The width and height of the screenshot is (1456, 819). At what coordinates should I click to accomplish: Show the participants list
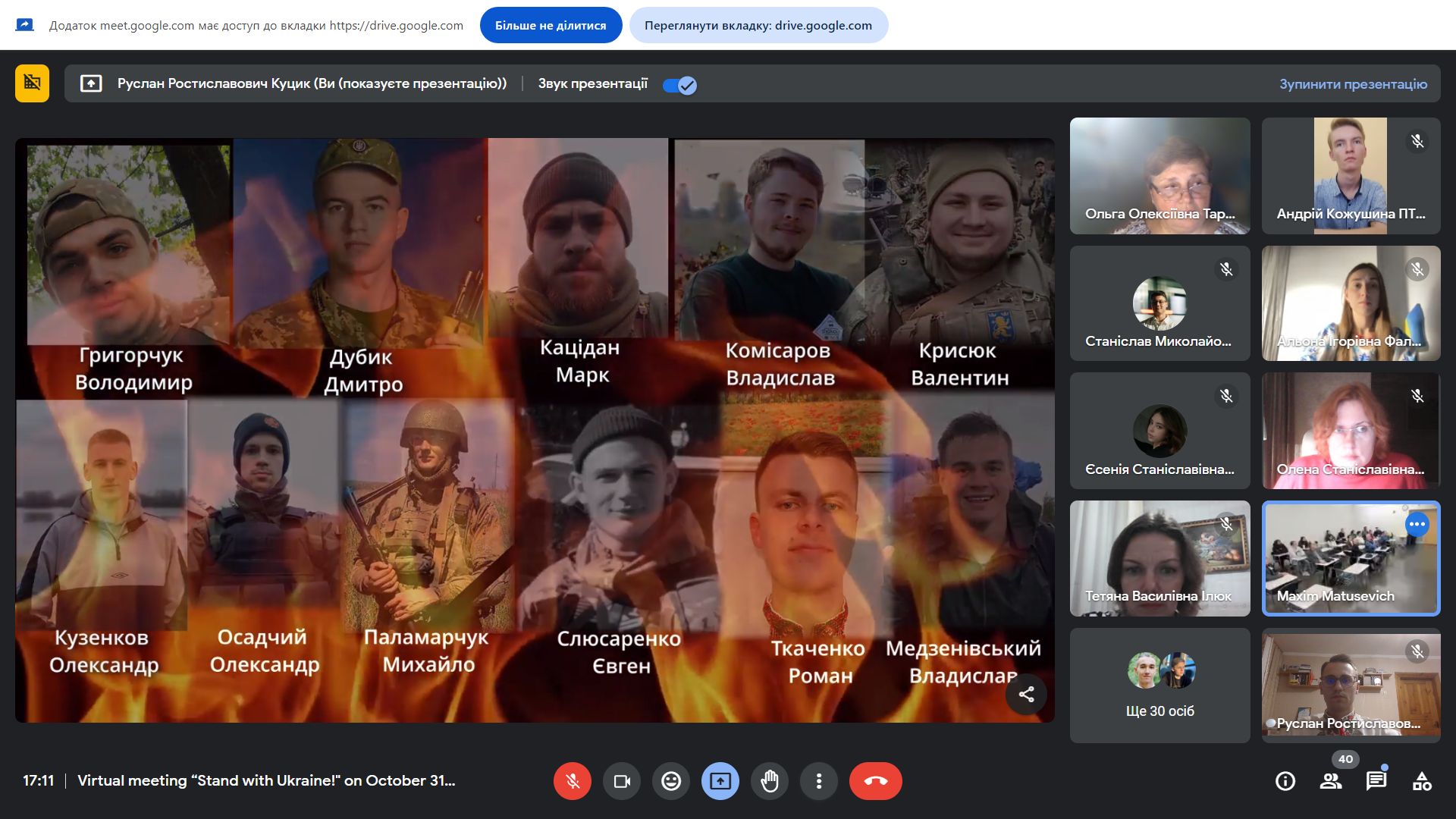tap(1331, 781)
